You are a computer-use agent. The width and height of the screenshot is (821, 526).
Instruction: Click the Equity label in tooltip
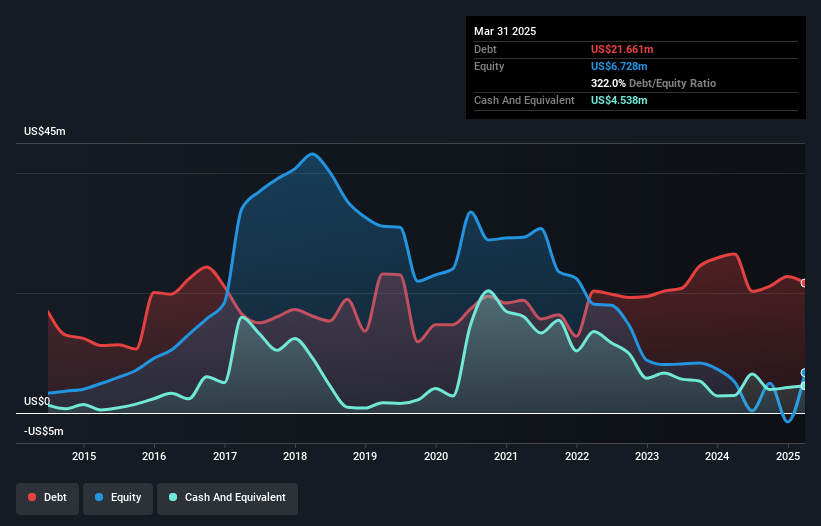pyautogui.click(x=489, y=66)
